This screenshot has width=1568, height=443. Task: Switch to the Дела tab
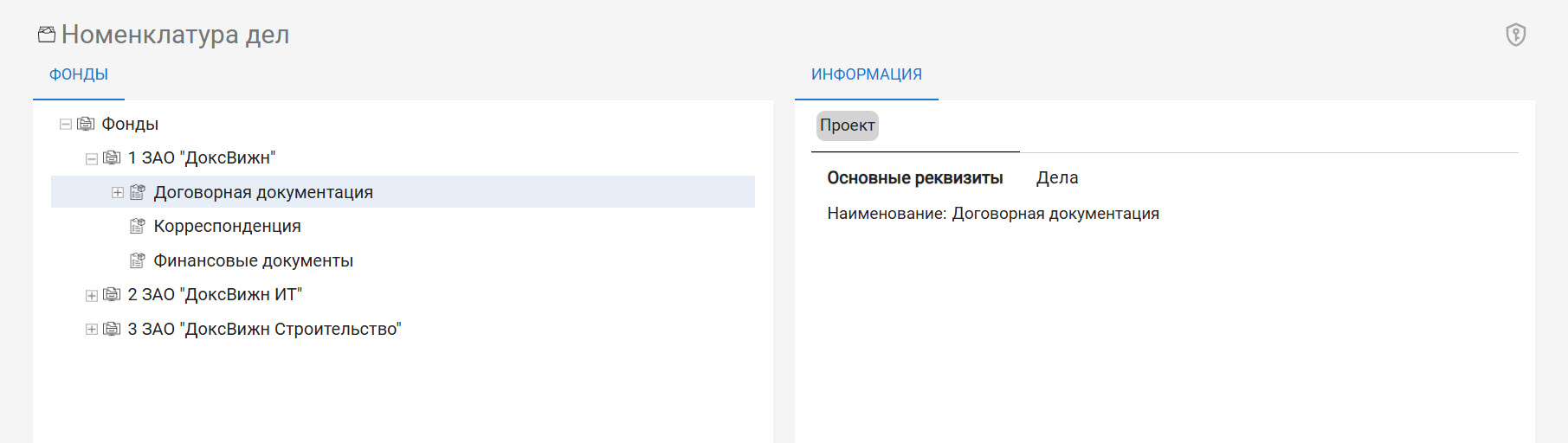pos(1057,177)
